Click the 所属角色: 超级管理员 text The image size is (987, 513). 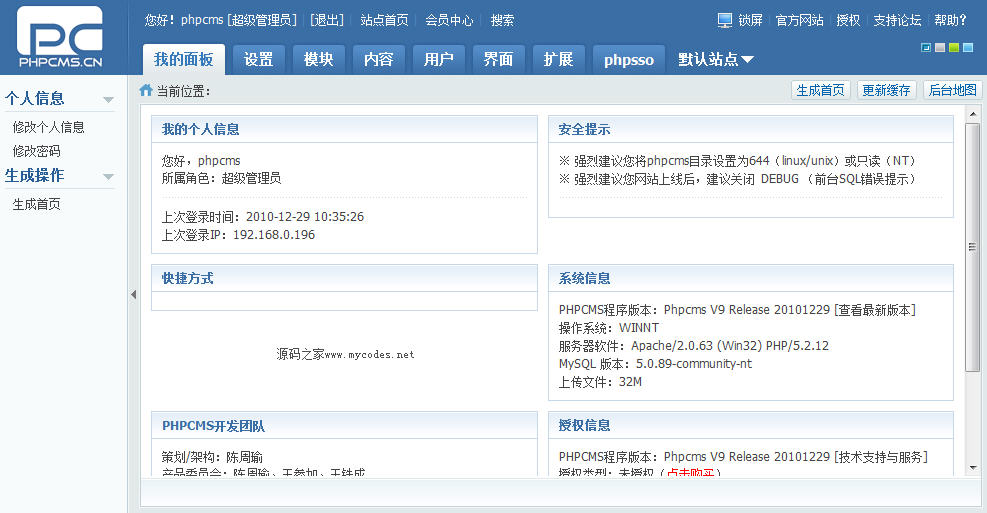(x=222, y=178)
